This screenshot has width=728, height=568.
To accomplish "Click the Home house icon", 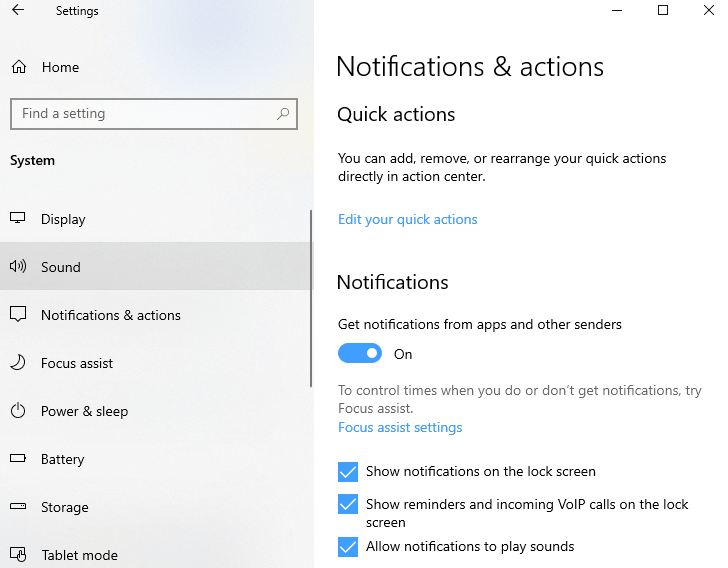I will coord(19,67).
